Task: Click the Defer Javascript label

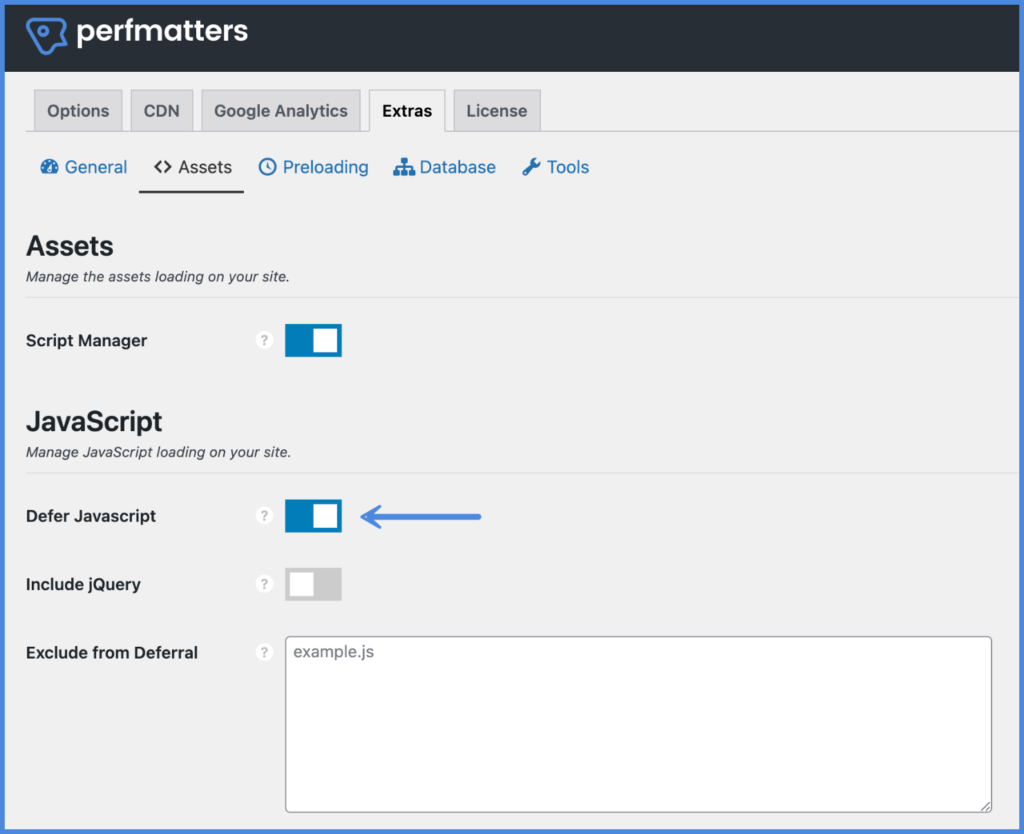Action: click(x=91, y=516)
